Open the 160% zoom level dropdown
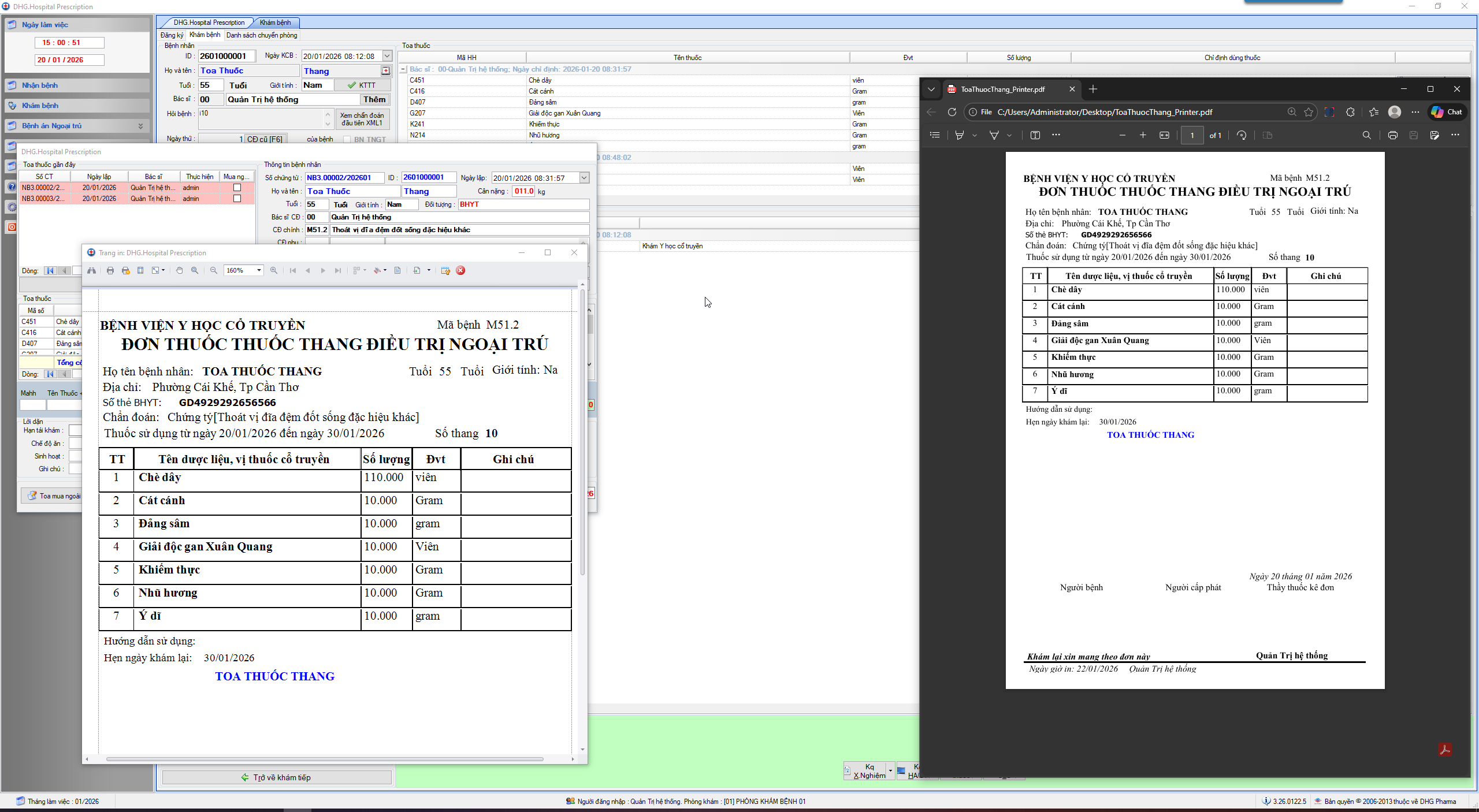This screenshot has width=1479, height=812. (x=259, y=270)
